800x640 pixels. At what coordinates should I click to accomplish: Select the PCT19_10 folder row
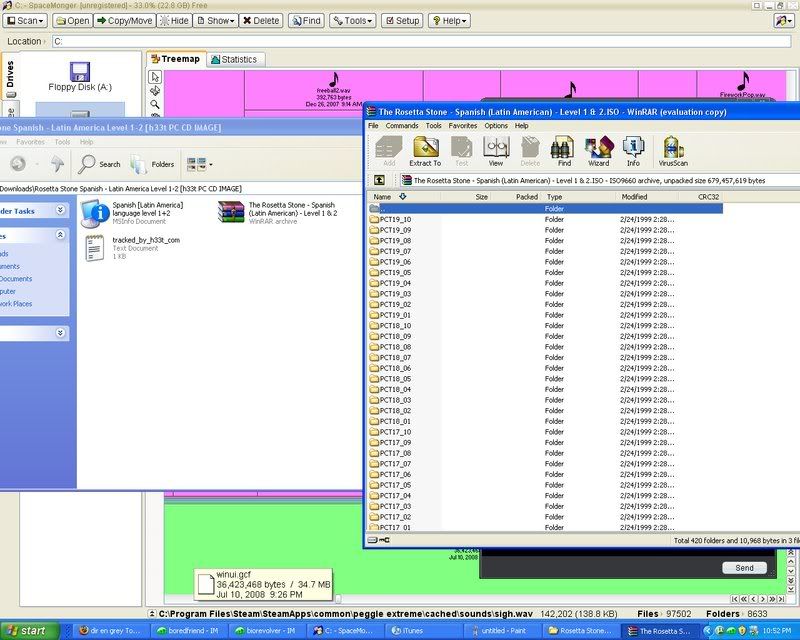(x=545, y=219)
